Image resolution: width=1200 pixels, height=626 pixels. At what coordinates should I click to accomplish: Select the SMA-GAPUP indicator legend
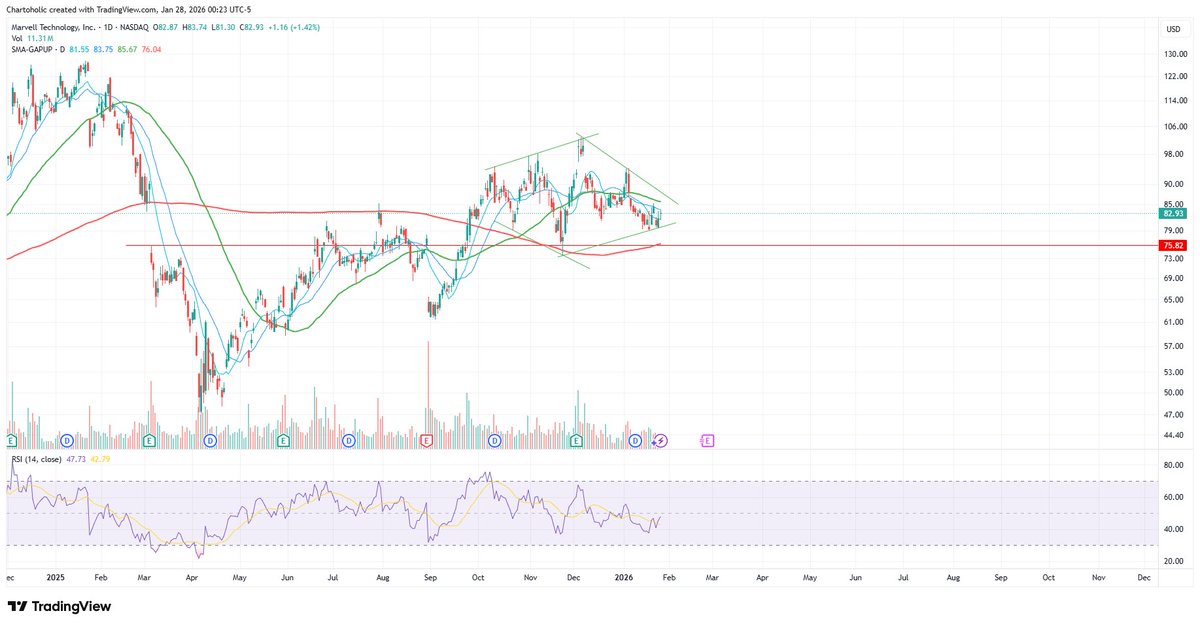click(x=40, y=49)
